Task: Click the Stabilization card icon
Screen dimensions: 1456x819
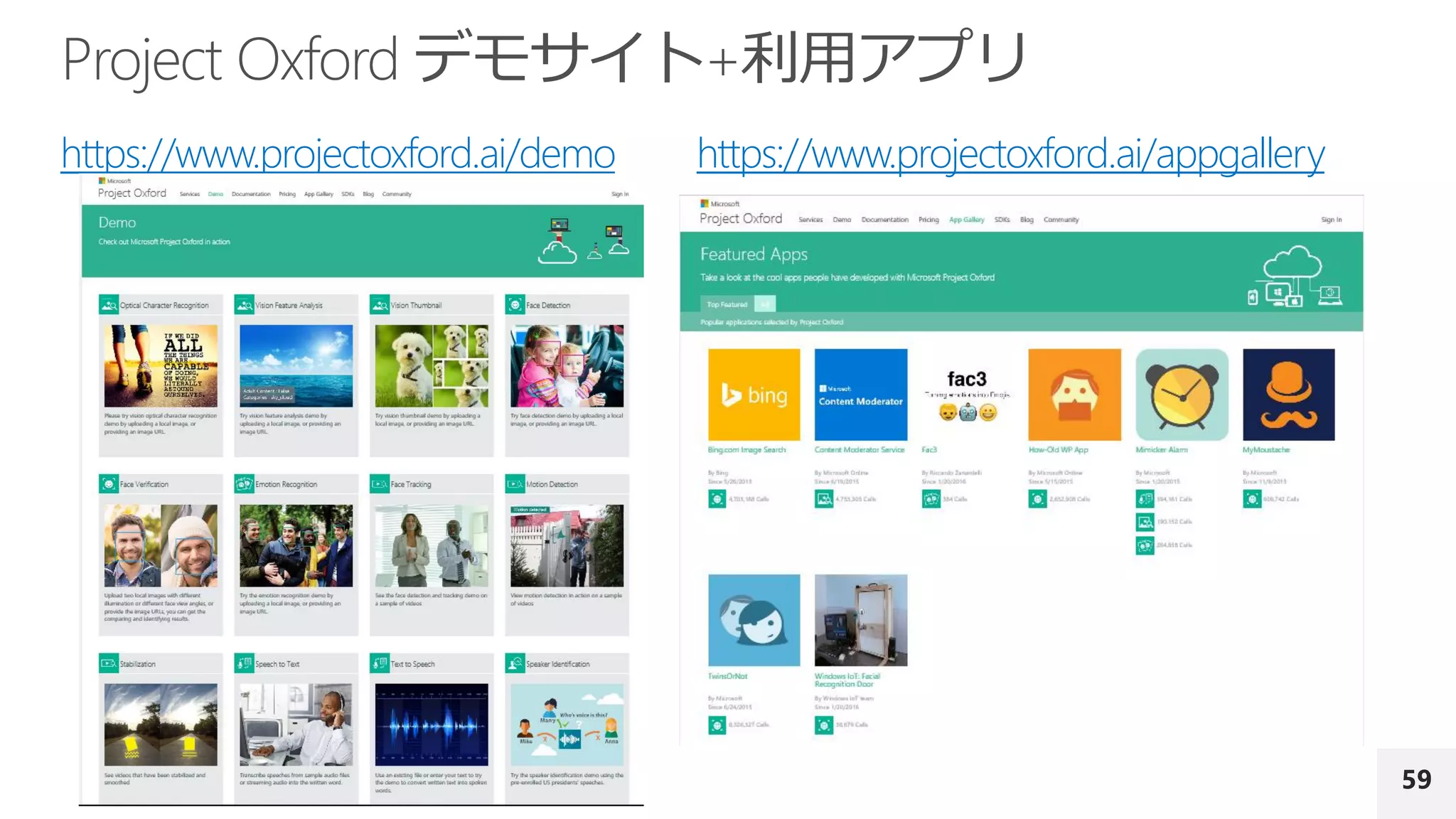Action: pyautogui.click(x=109, y=663)
